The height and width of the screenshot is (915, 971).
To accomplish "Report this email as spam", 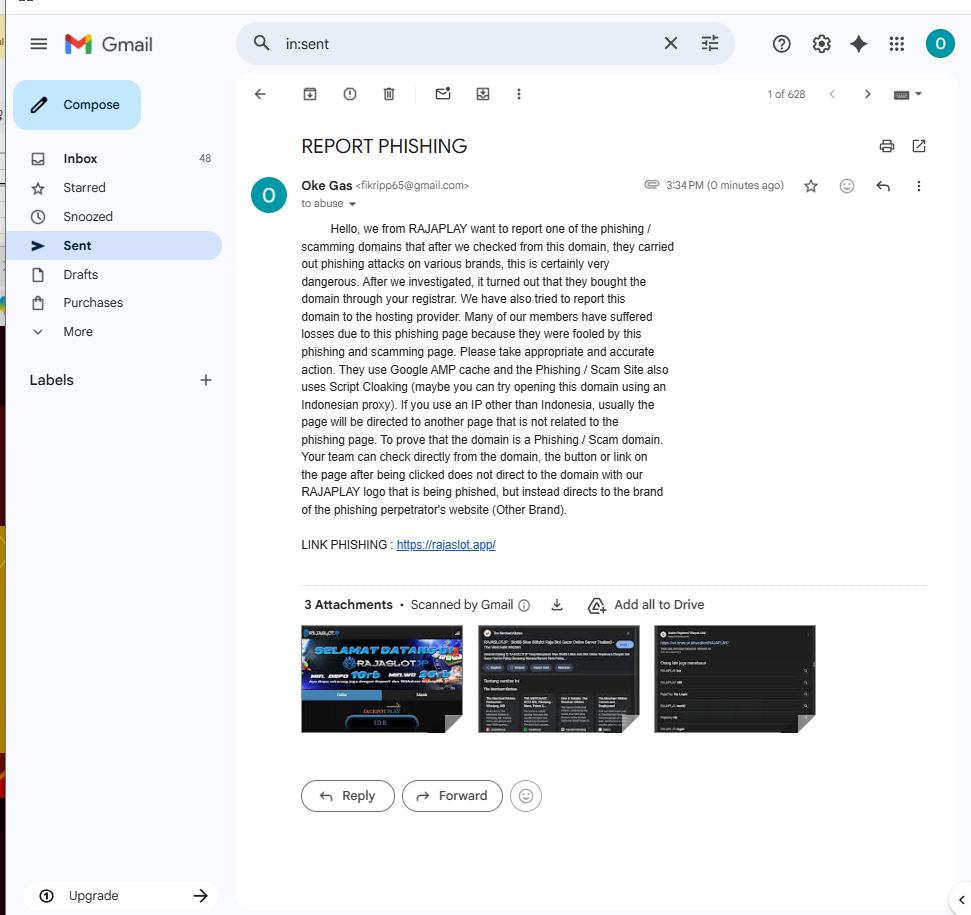I will [x=350, y=94].
